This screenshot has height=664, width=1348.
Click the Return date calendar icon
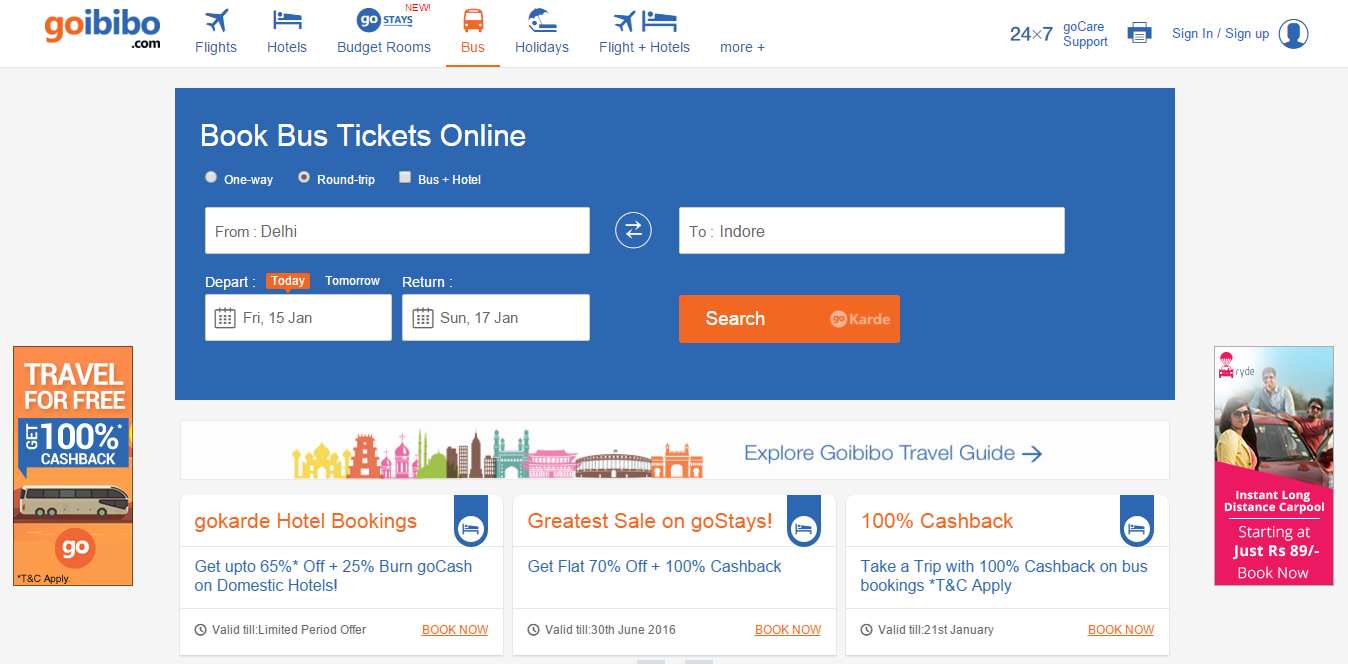coord(422,318)
